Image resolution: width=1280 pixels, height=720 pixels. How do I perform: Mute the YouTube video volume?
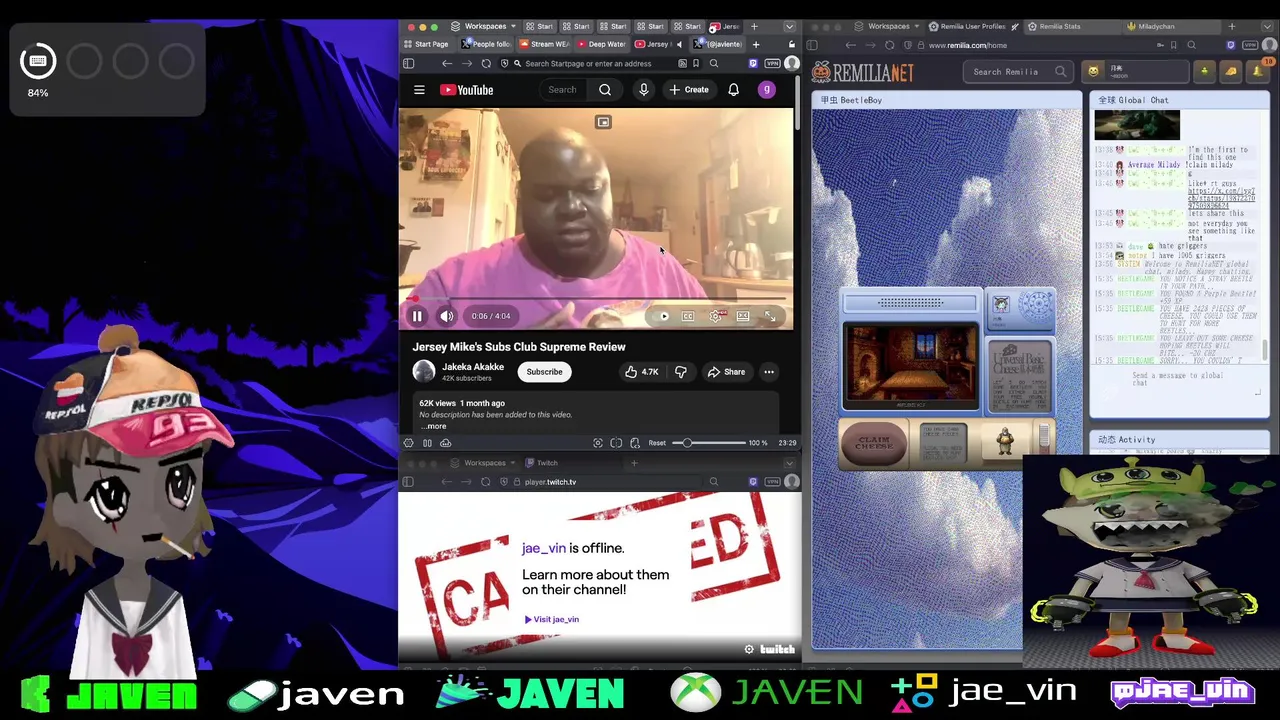(447, 316)
